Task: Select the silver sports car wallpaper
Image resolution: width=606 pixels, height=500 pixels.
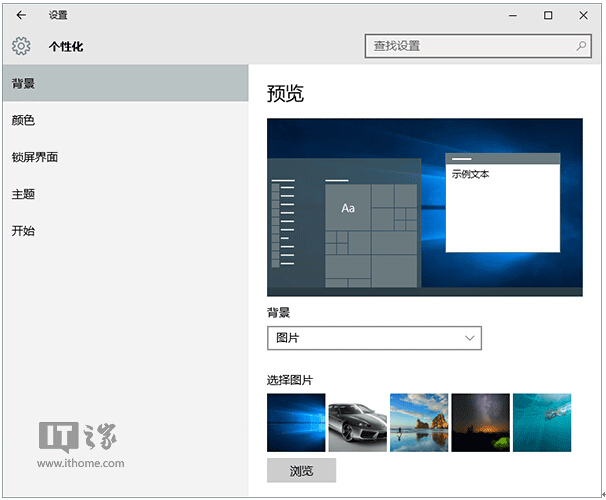Action: pyautogui.click(x=357, y=422)
